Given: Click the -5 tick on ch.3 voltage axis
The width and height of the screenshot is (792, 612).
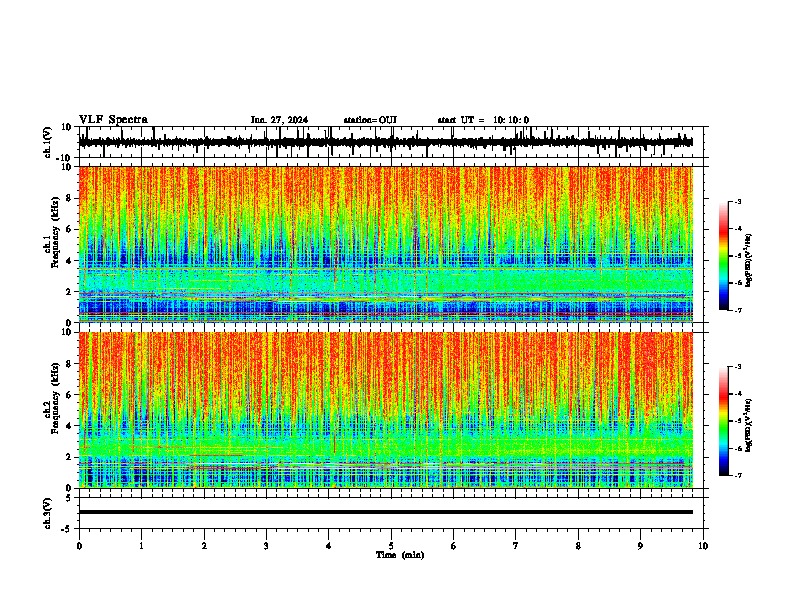Looking at the screenshot, I should [67, 529].
